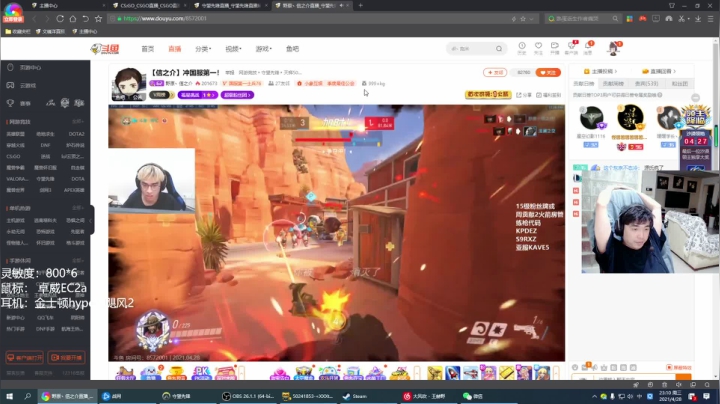Switch to the 粉丝团 tab

(x=680, y=84)
